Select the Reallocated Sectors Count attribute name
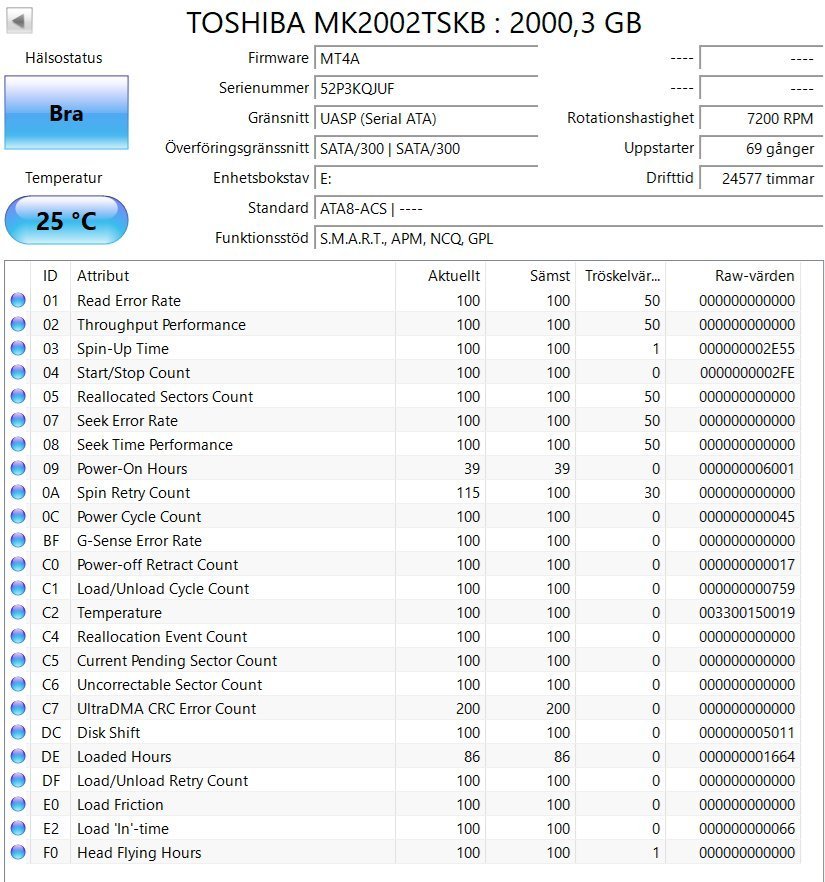This screenshot has height=882, width=825. (x=165, y=397)
